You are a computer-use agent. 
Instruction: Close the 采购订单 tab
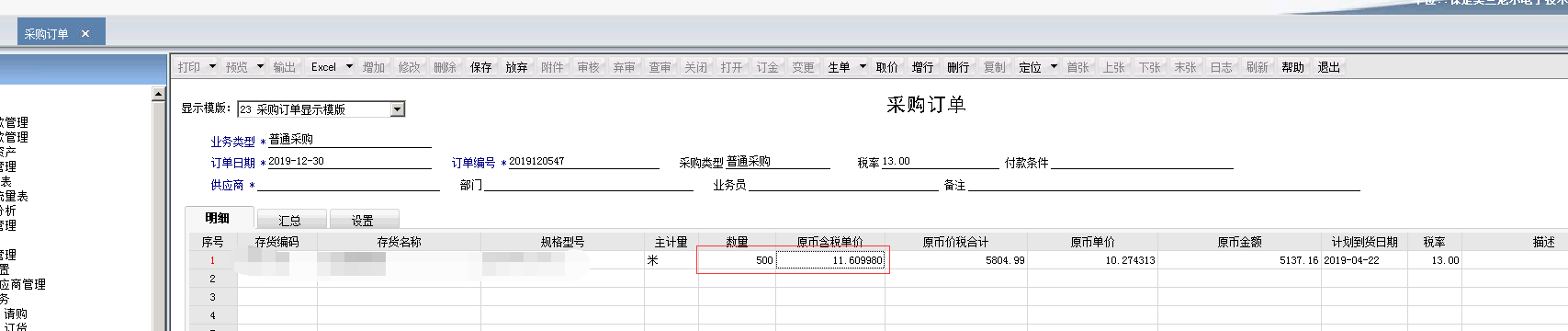(x=85, y=34)
